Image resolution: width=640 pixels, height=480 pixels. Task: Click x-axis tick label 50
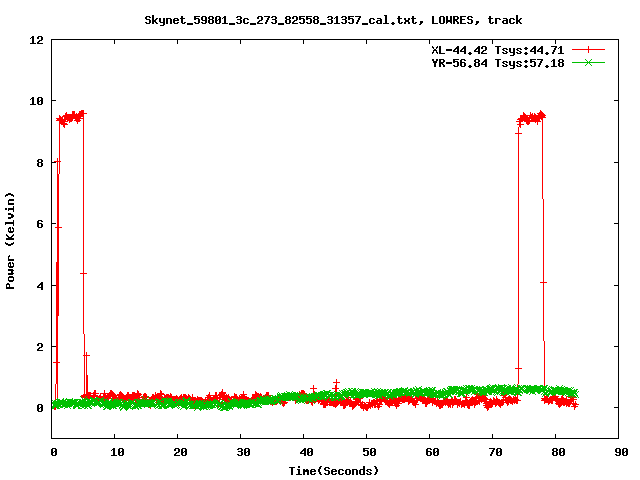pyautogui.click(x=369, y=452)
